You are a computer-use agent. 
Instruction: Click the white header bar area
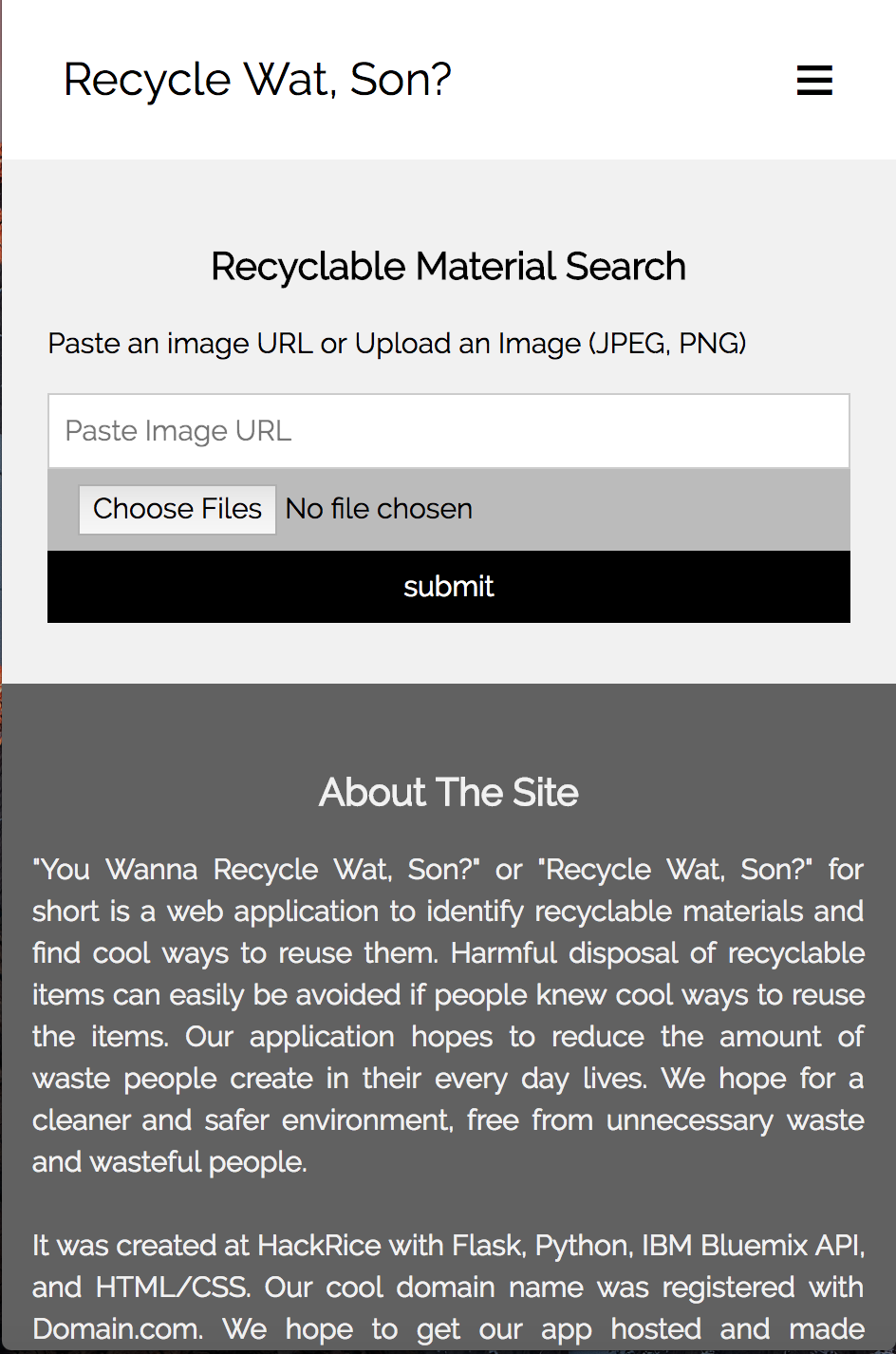point(449,80)
